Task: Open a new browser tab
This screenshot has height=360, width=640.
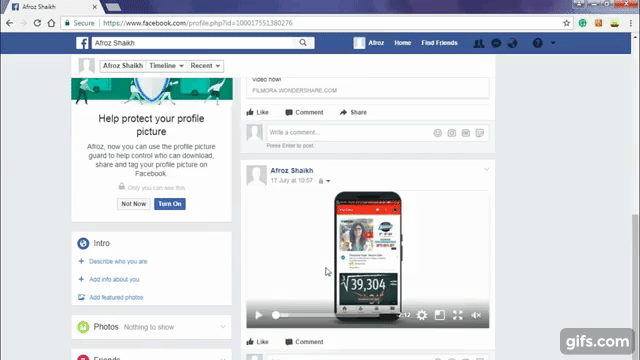Action: (113, 7)
